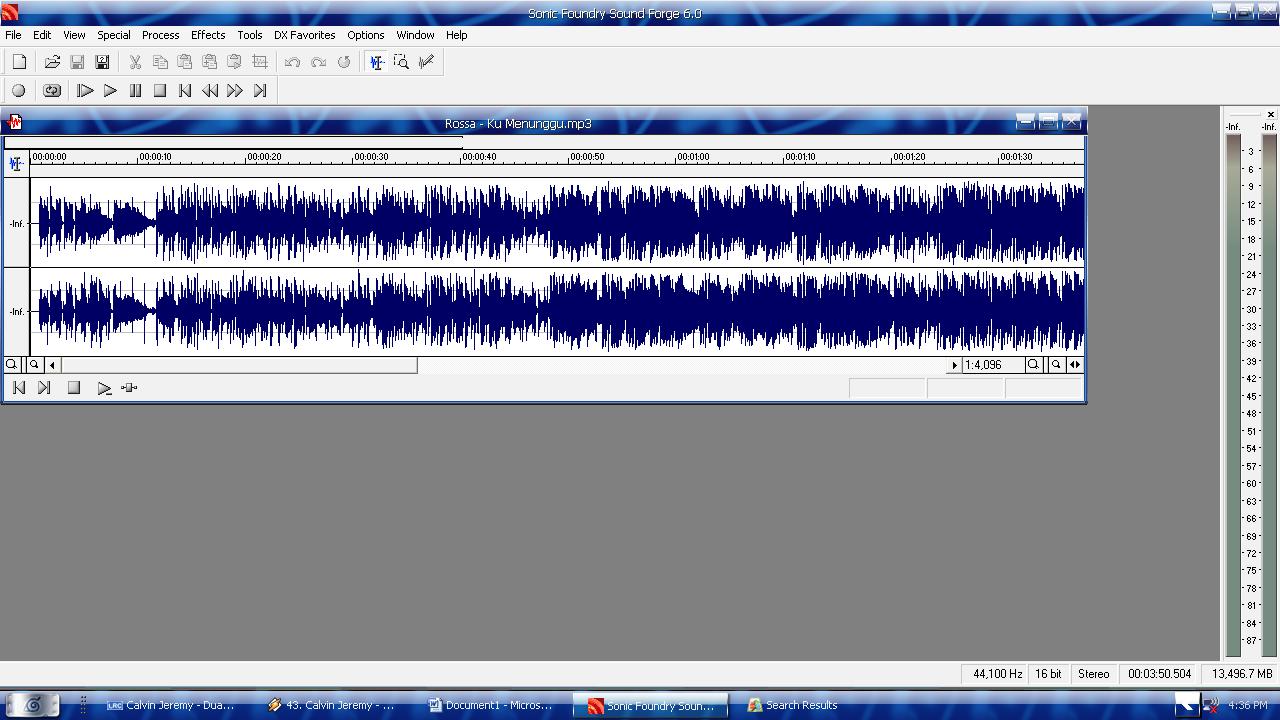Select the Pencil draw tool
This screenshot has height=720, width=1280.
[426, 62]
